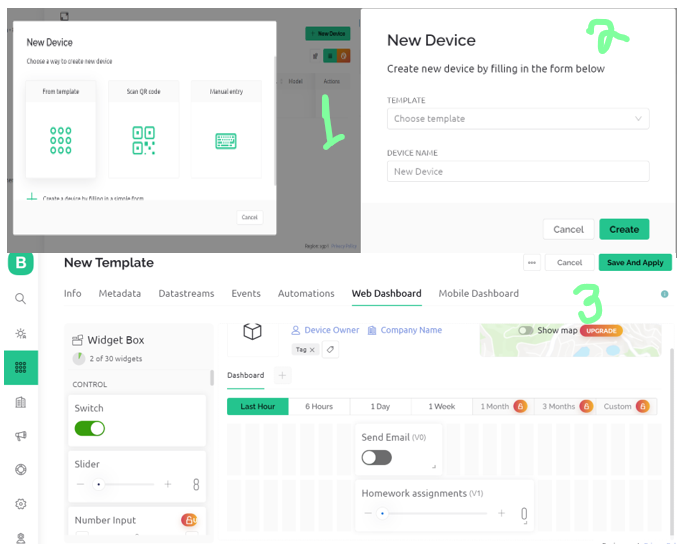The height and width of the screenshot is (558, 682).
Task: Choose the From template grid icon
Action: point(60,140)
